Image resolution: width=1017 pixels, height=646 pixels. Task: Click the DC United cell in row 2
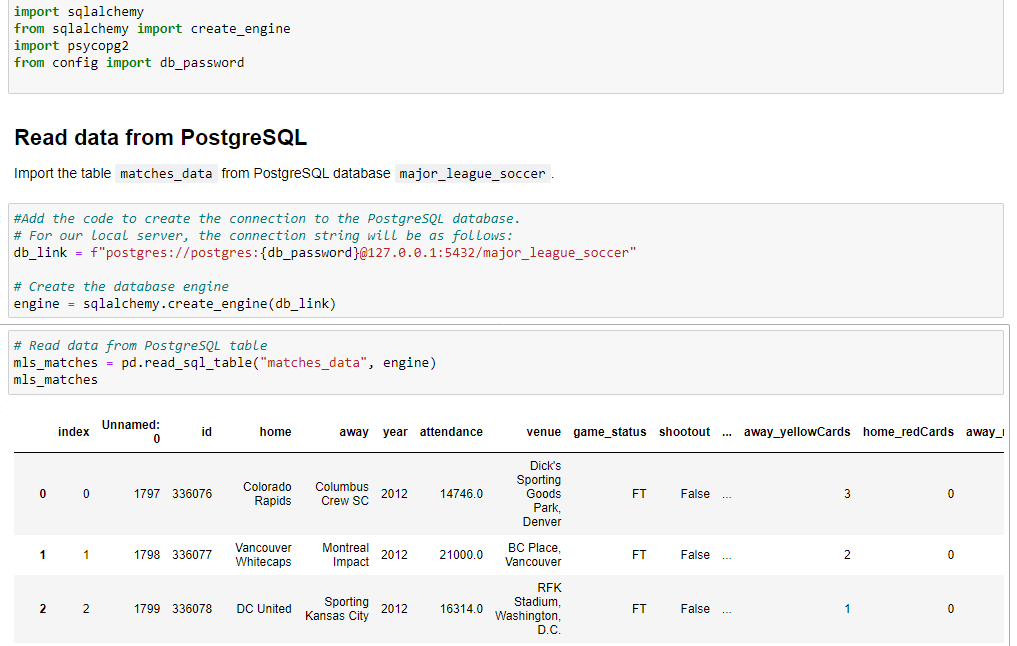coord(263,608)
